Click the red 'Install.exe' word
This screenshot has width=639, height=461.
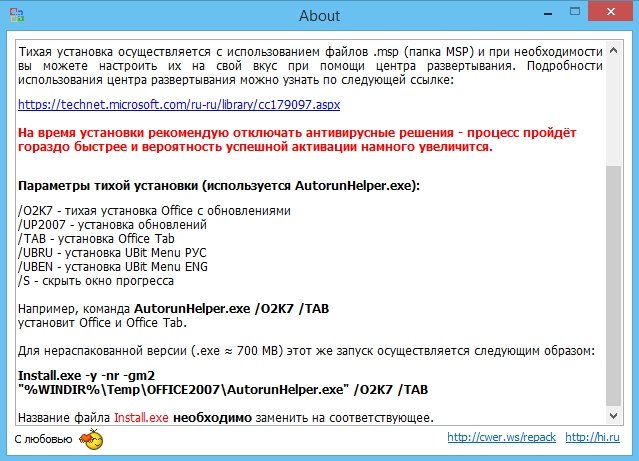(x=141, y=418)
